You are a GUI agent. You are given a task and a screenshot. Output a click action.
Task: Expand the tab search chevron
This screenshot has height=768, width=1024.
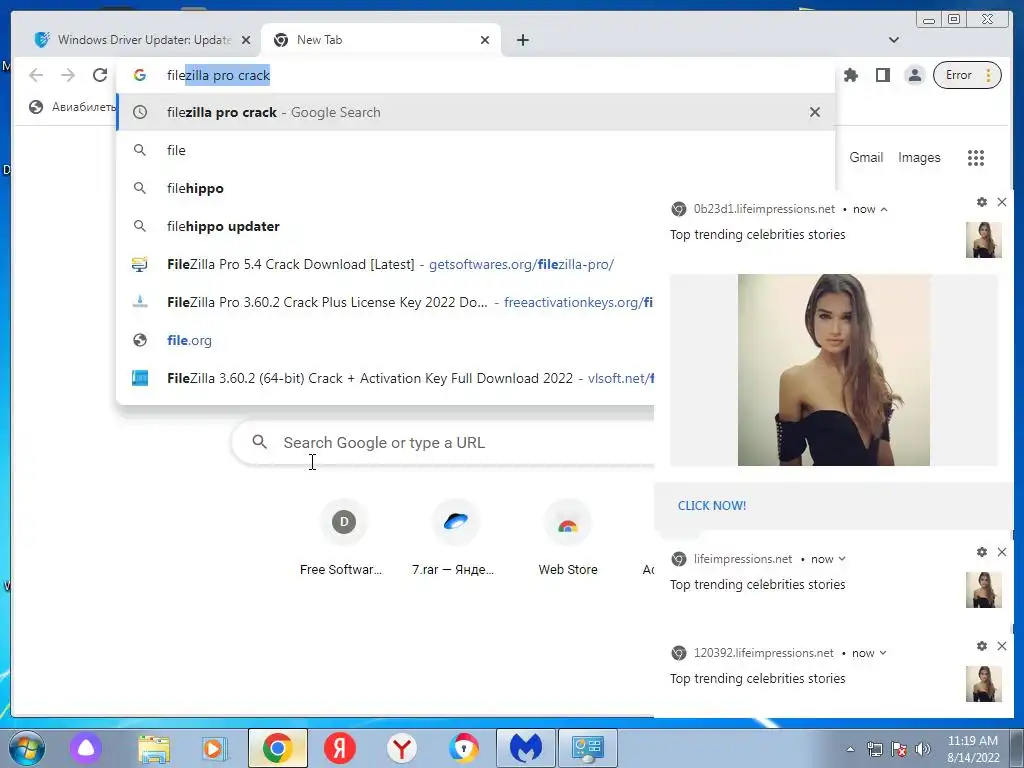[893, 40]
